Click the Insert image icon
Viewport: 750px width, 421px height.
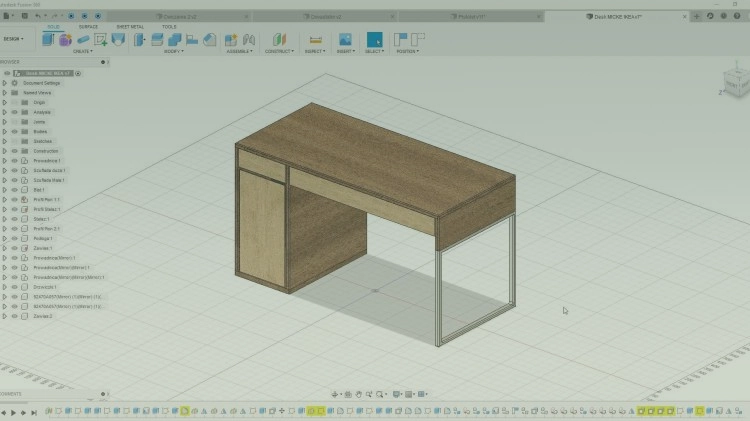tap(345, 39)
